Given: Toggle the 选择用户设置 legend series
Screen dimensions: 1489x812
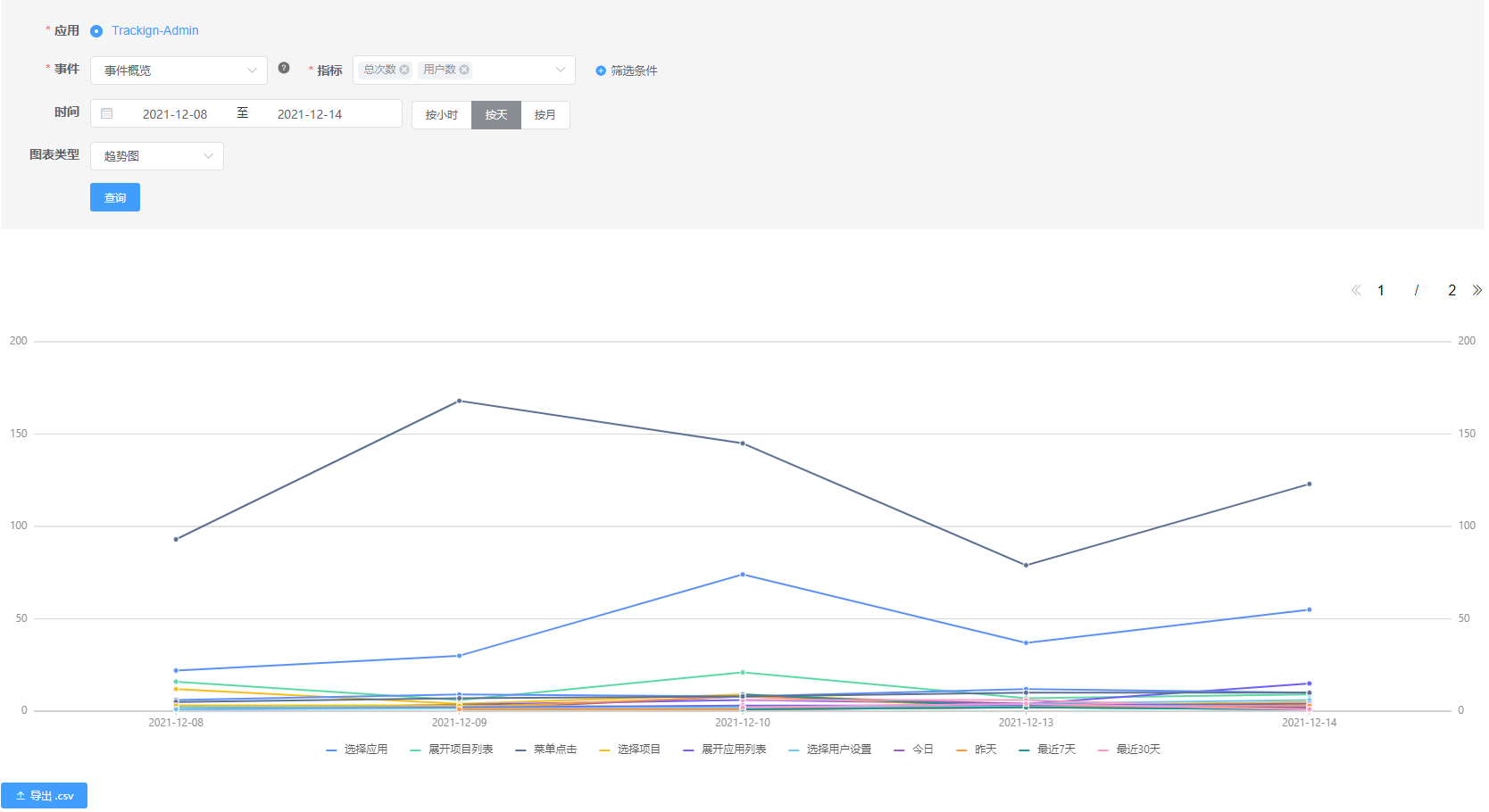Looking at the screenshot, I should pos(830,750).
